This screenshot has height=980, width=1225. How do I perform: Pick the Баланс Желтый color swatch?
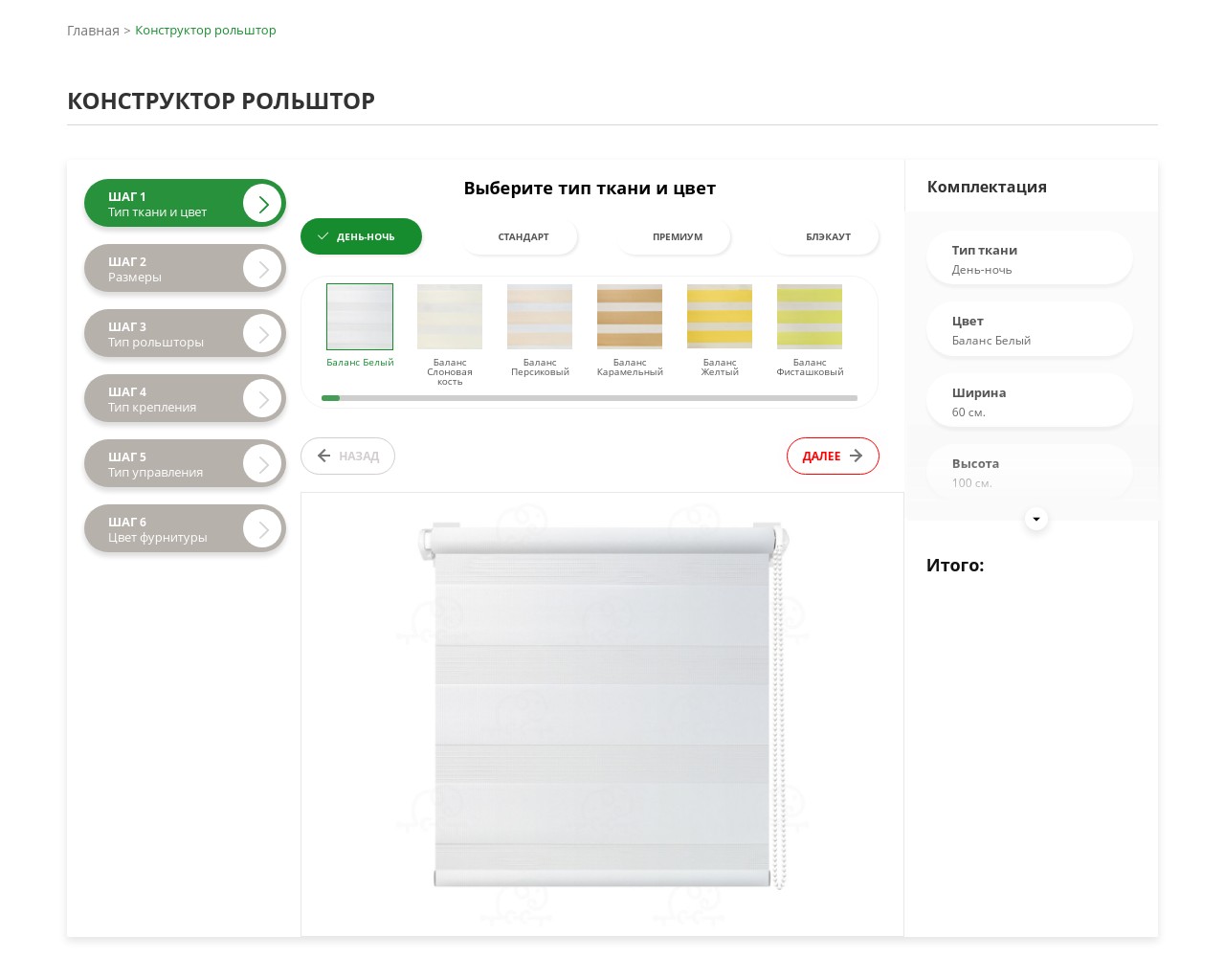click(720, 317)
